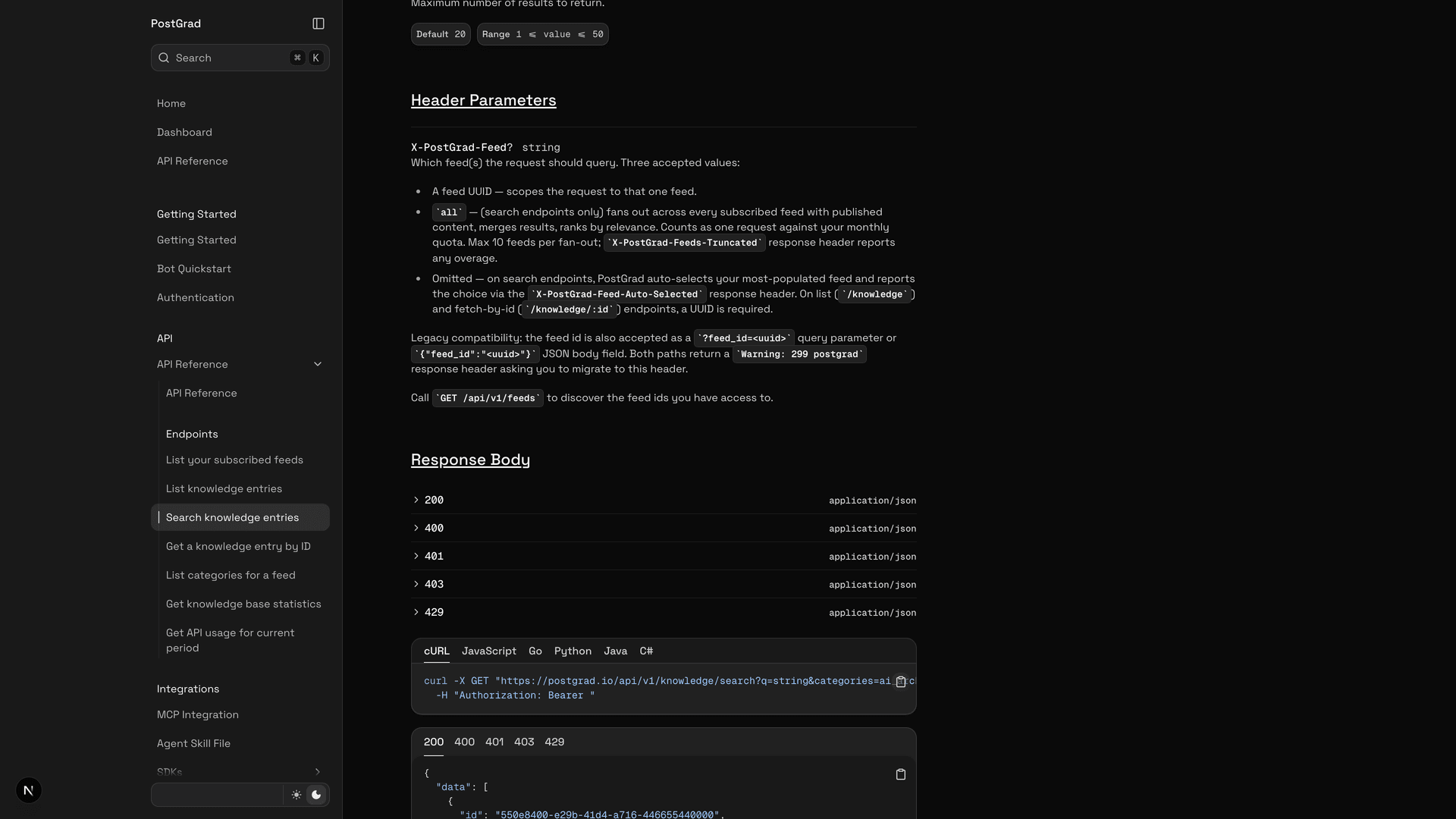This screenshot has height=819, width=1456.
Task: Switch to the Python code tab
Action: (573, 651)
